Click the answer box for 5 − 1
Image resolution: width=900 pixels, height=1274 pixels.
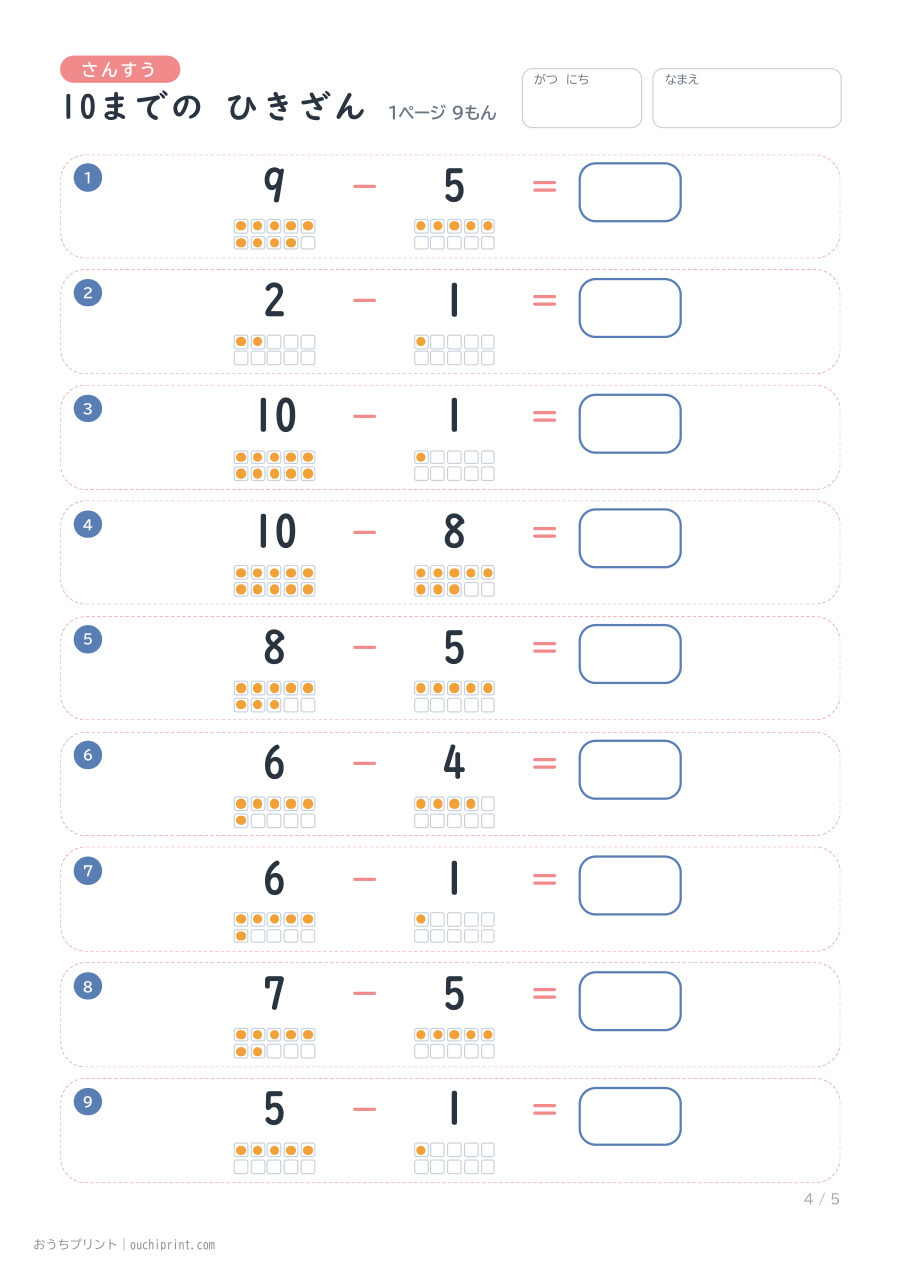click(630, 1116)
